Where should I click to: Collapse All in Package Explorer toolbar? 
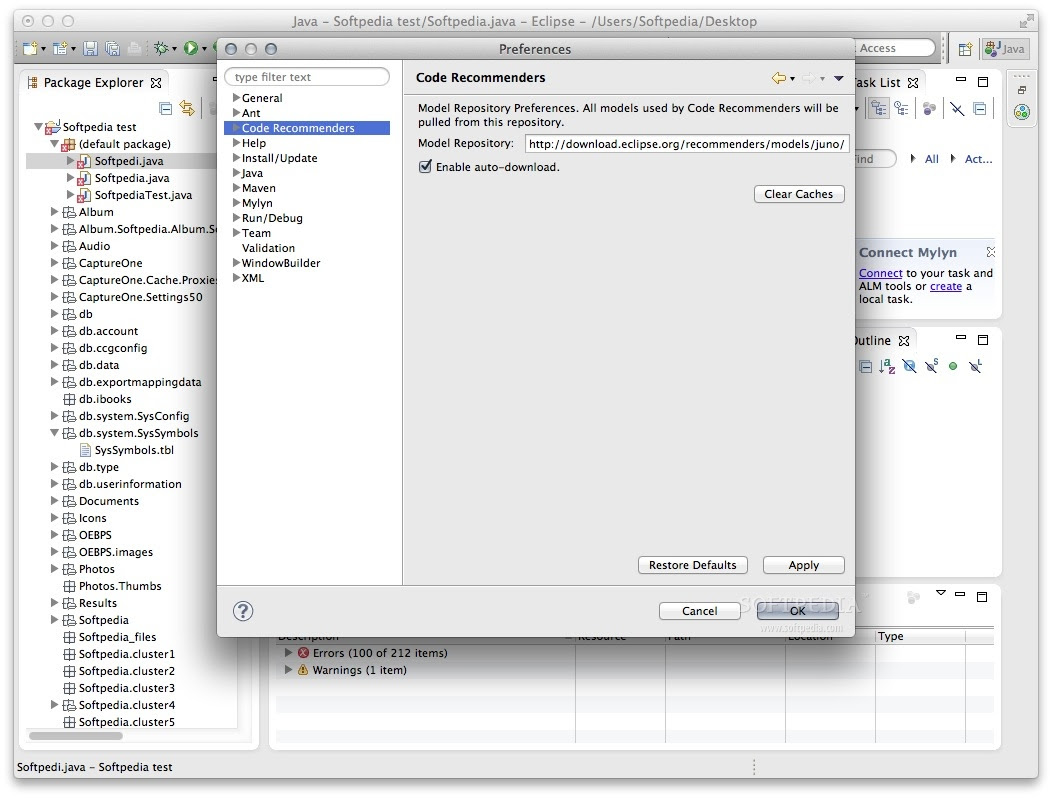coord(166,108)
